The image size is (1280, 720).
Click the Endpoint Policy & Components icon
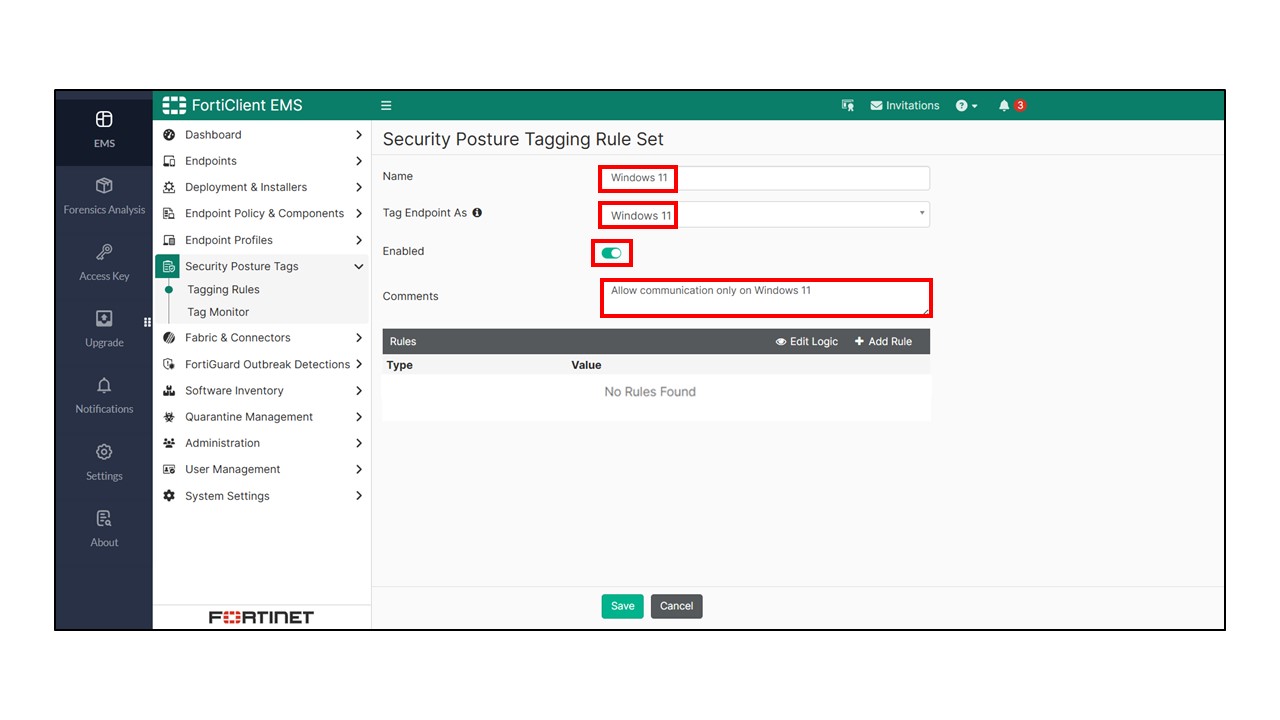pyautogui.click(x=169, y=214)
